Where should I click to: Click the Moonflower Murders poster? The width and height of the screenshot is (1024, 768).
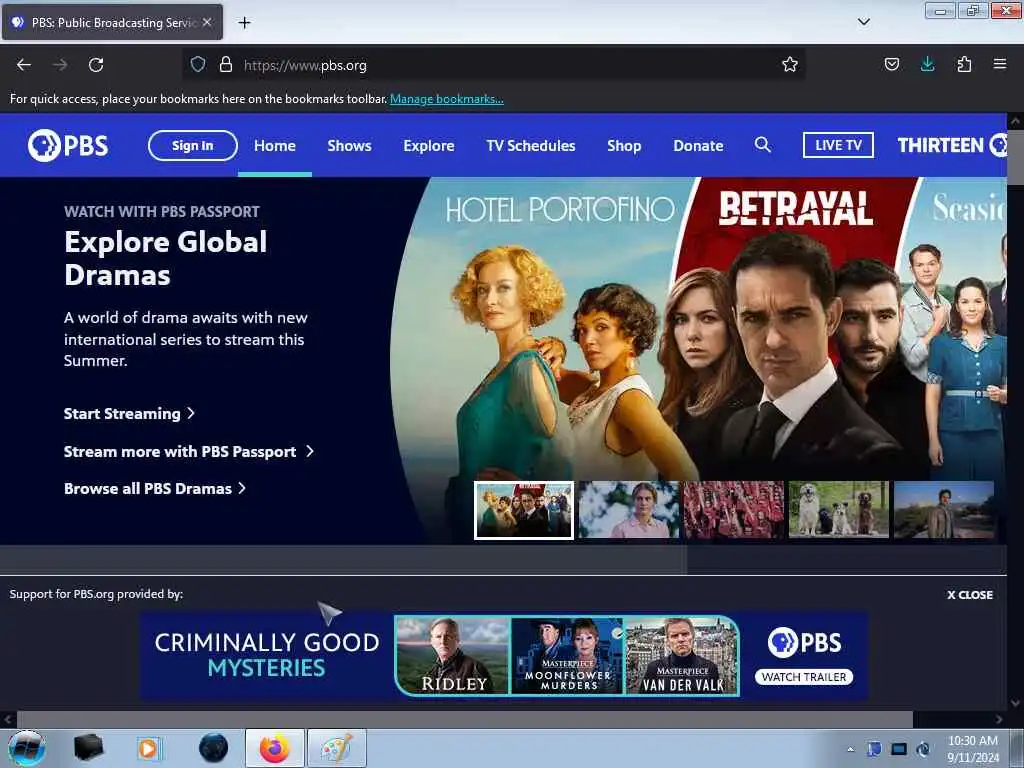[x=568, y=656]
